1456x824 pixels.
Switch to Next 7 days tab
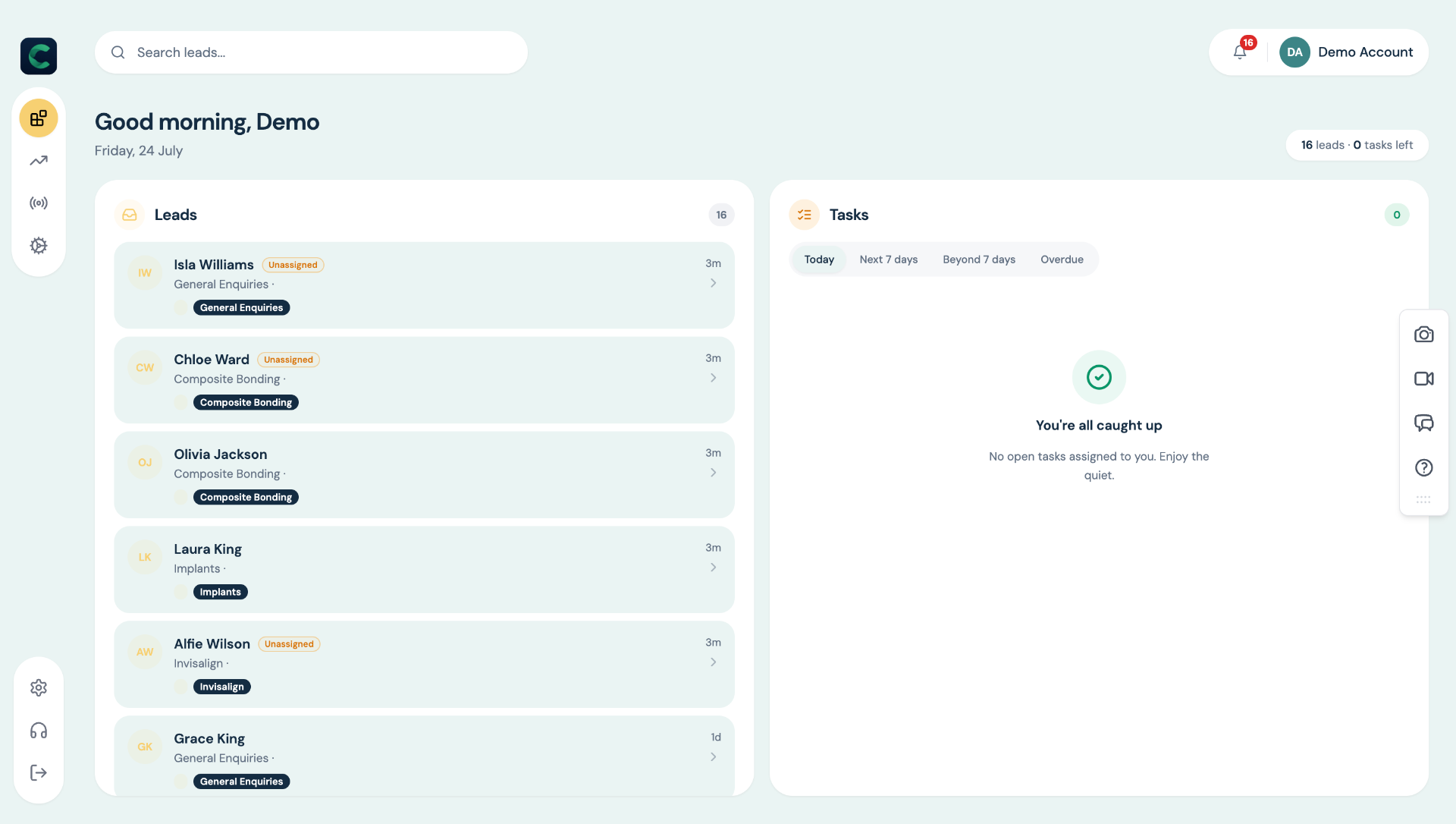tap(889, 259)
